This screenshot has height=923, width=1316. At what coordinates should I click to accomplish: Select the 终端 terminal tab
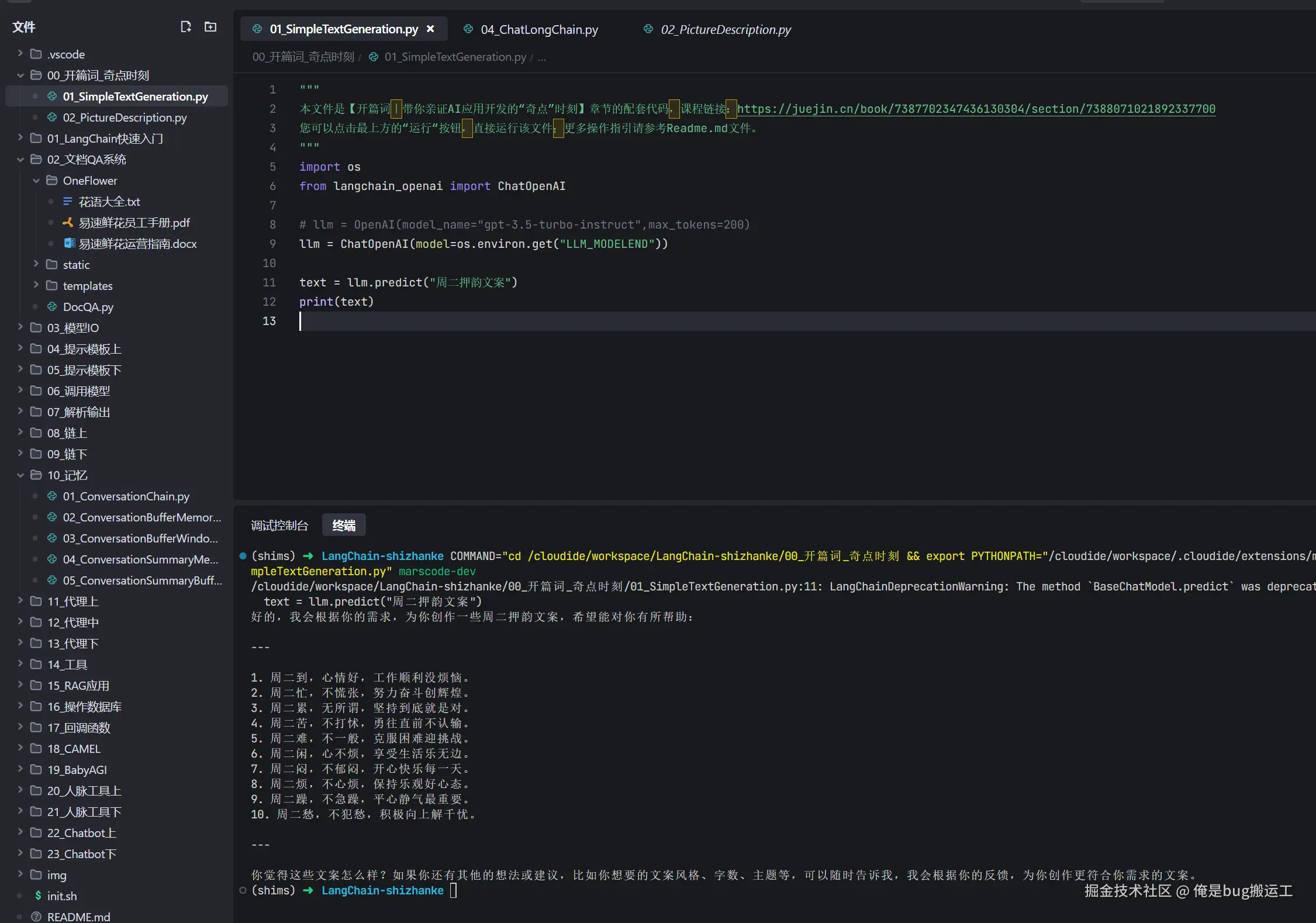(x=344, y=526)
